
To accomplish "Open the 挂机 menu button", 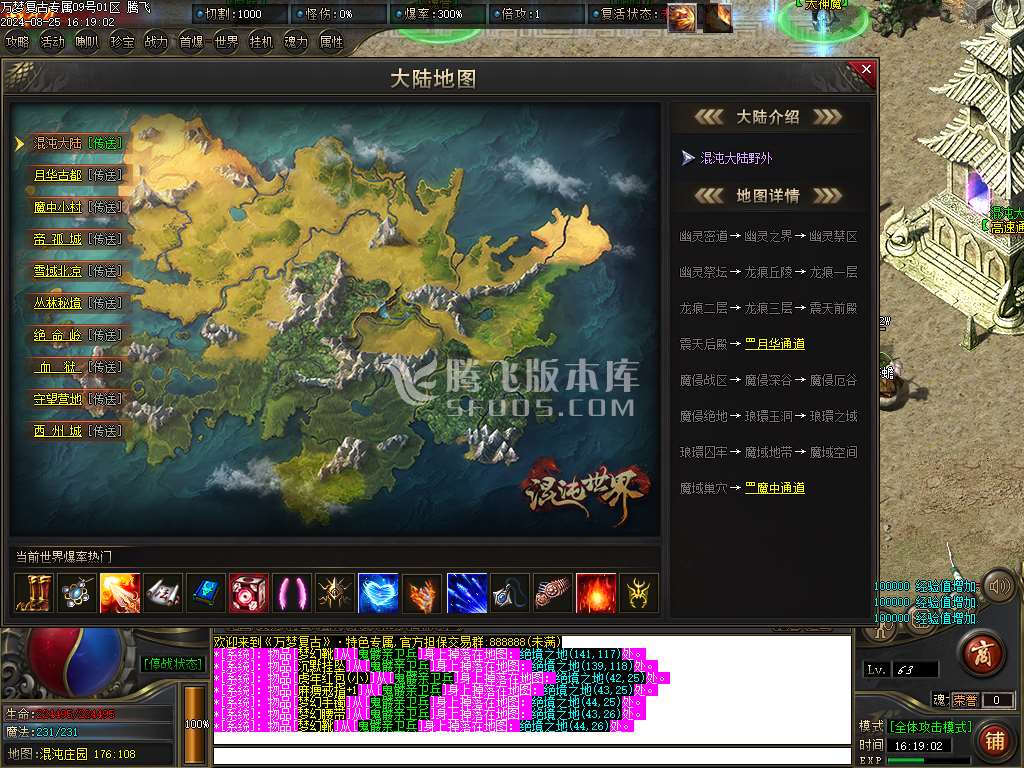I will 261,42.
